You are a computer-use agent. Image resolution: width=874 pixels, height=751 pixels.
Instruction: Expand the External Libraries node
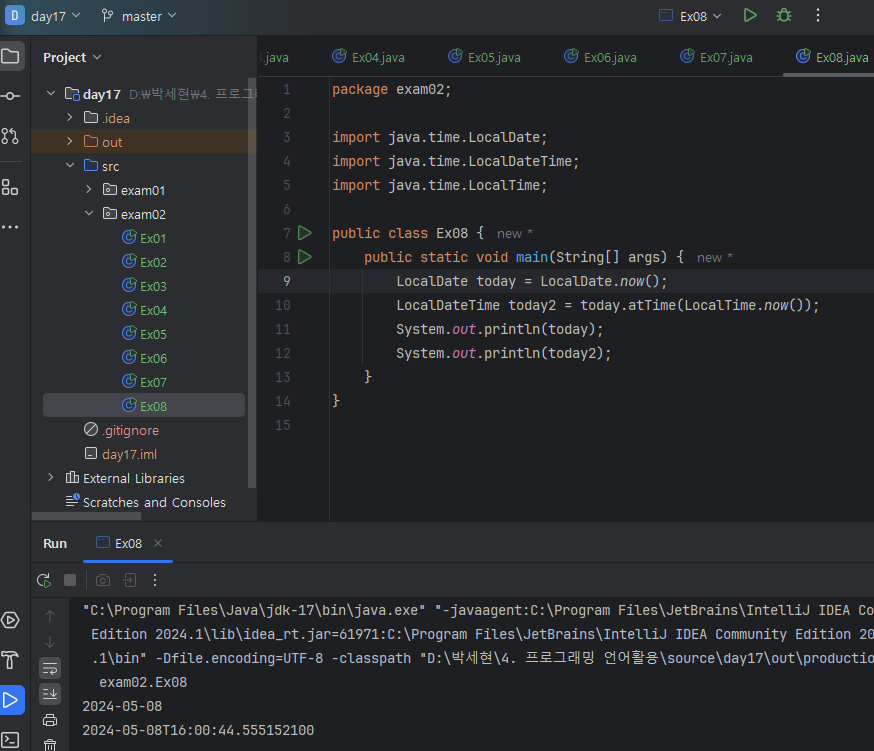[51, 478]
